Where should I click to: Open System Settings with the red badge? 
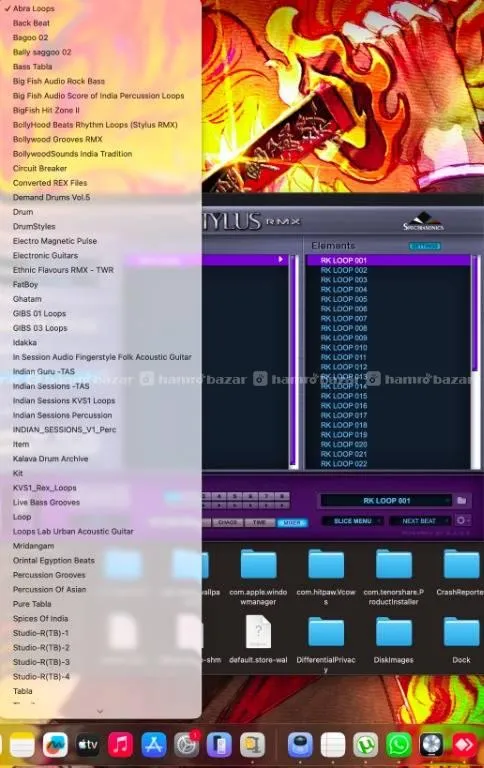(187, 744)
